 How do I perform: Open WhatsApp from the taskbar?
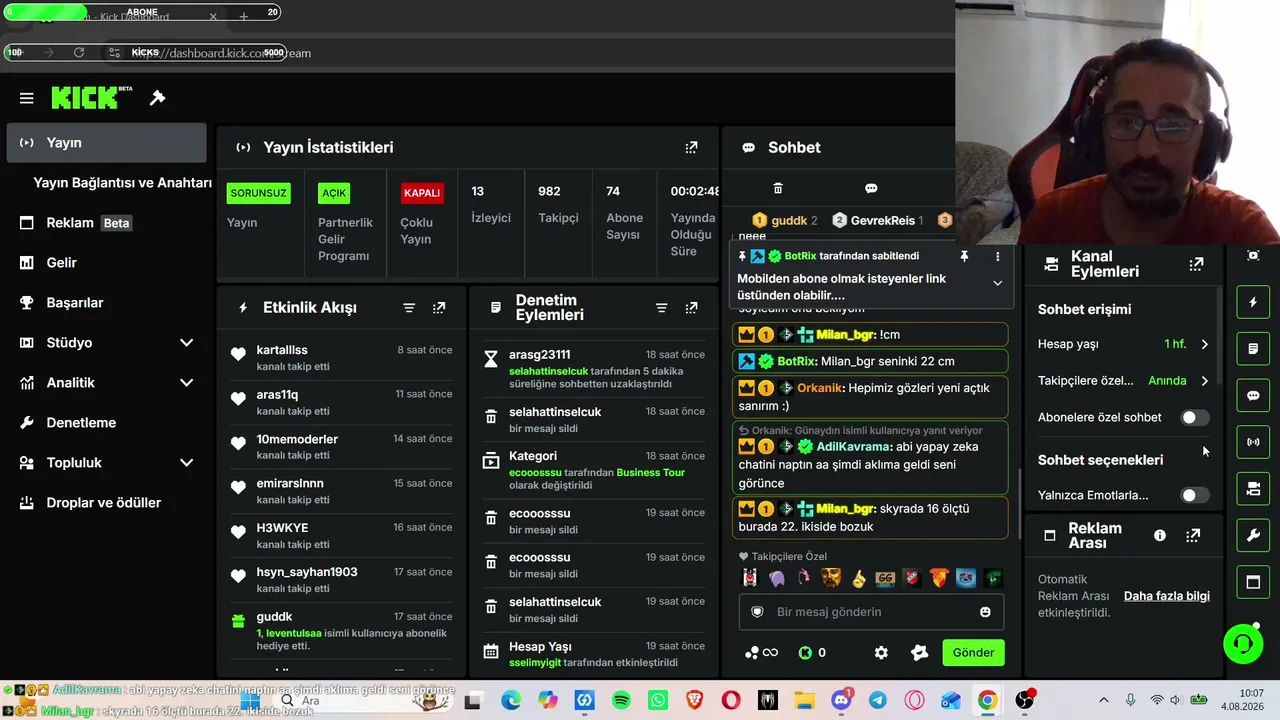(657, 701)
